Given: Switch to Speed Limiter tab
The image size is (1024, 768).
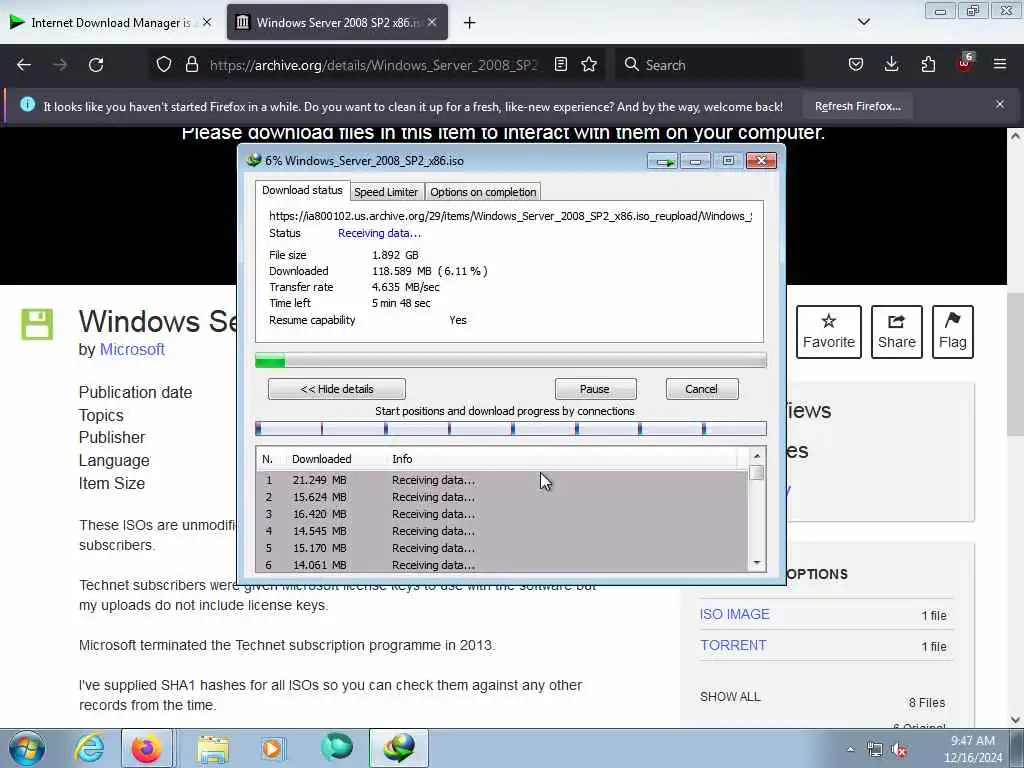Looking at the screenshot, I should click(x=386, y=192).
